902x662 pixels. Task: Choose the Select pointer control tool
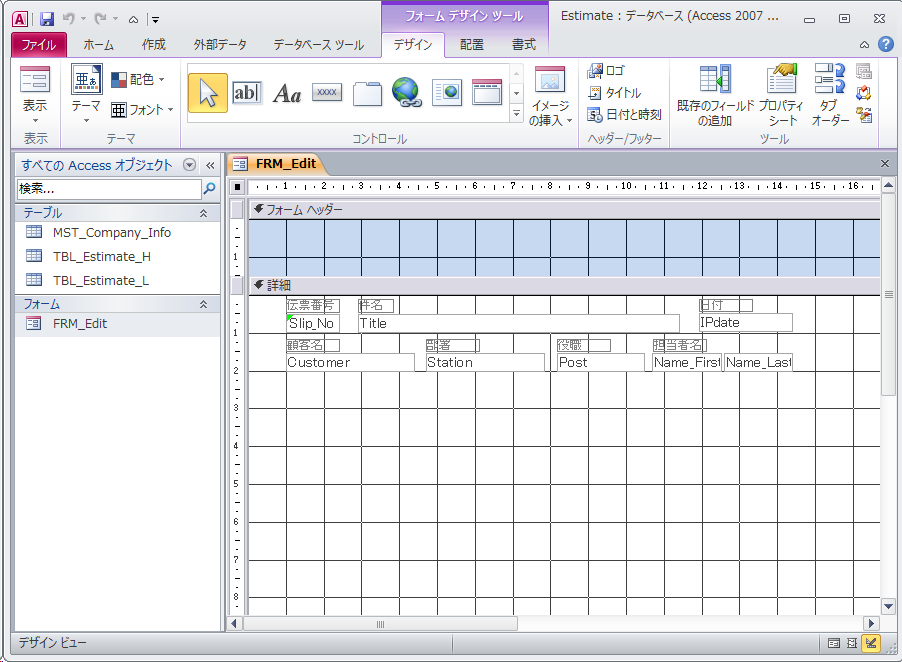click(x=208, y=93)
